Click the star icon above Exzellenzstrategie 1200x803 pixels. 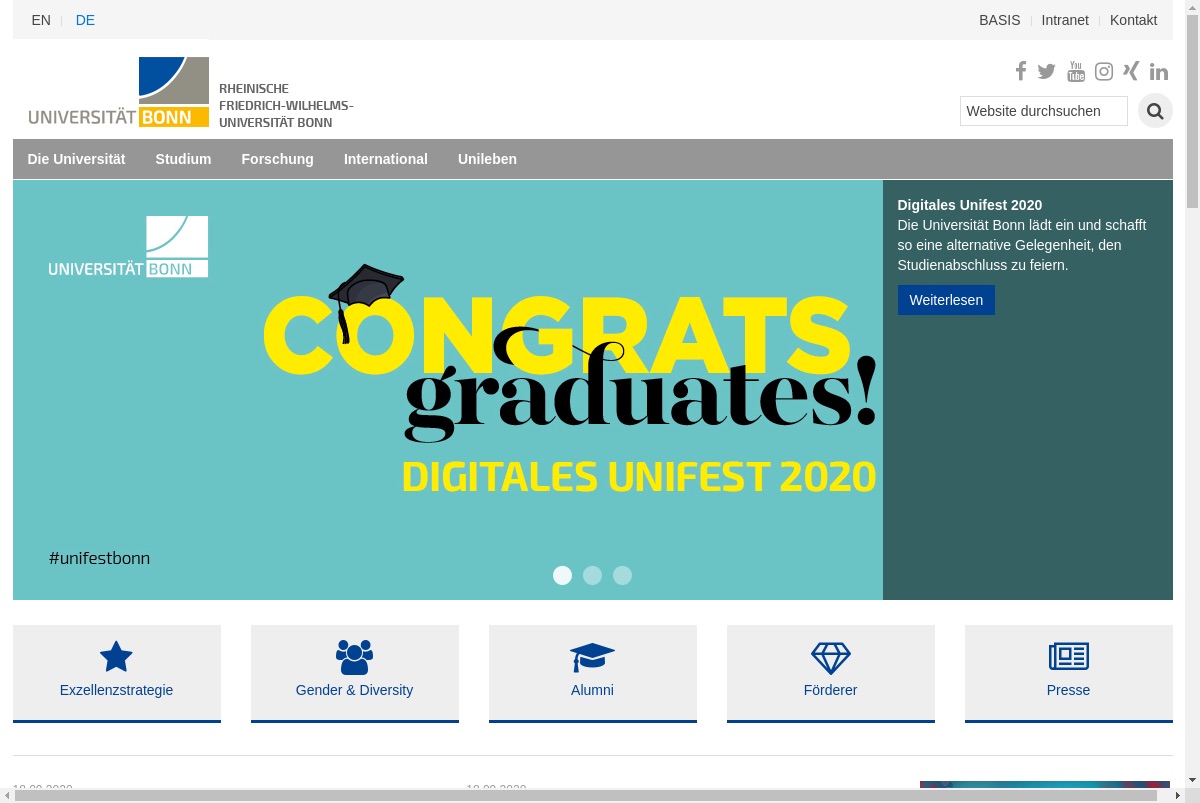coord(116,657)
